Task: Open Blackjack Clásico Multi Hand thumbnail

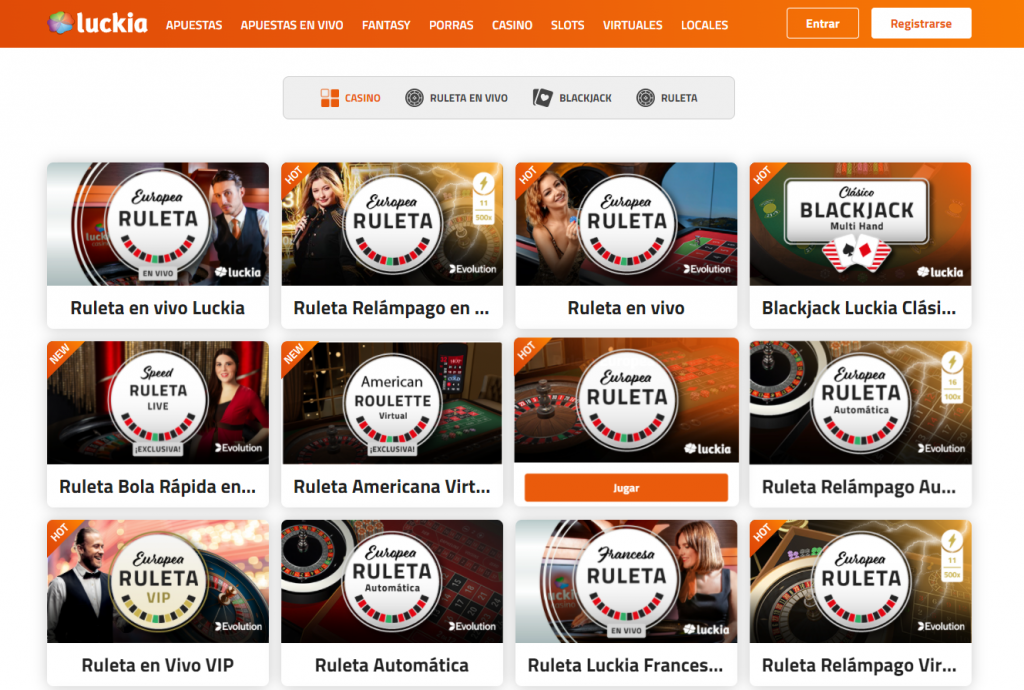Action: click(x=860, y=224)
